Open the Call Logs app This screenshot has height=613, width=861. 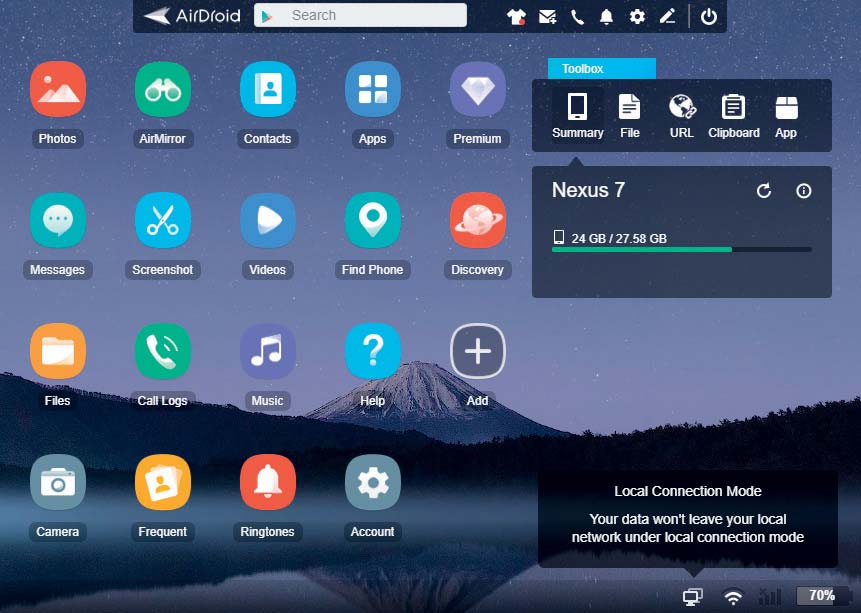point(163,352)
